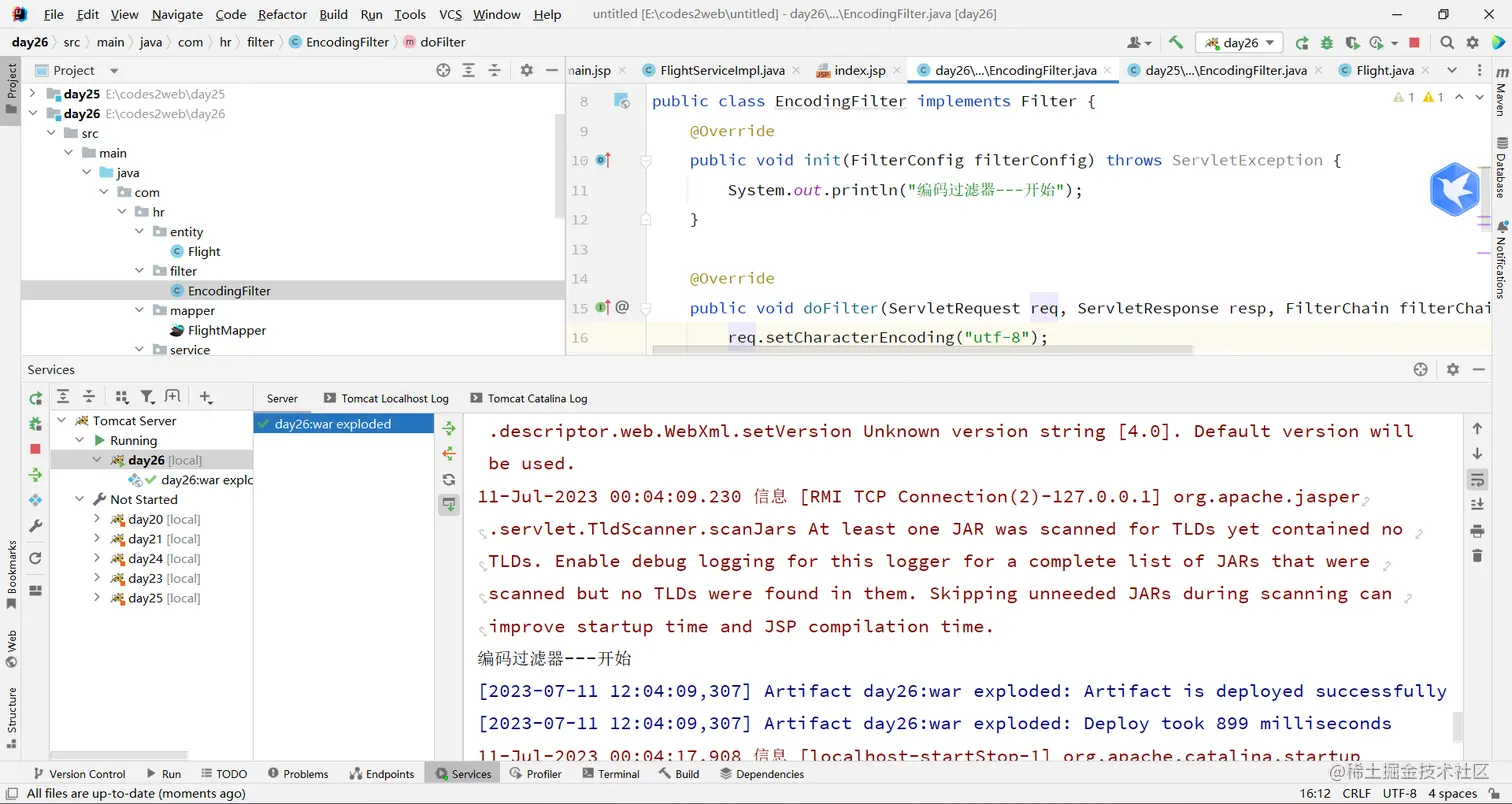The image size is (1512, 804).
Task: Collapse all Services tree nodes
Action: (x=88, y=397)
